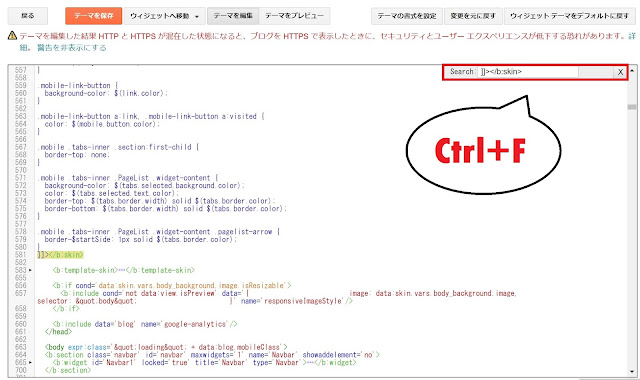
Task: Click b:section class='navbar' line
Action: pyautogui.click(x=212, y=355)
